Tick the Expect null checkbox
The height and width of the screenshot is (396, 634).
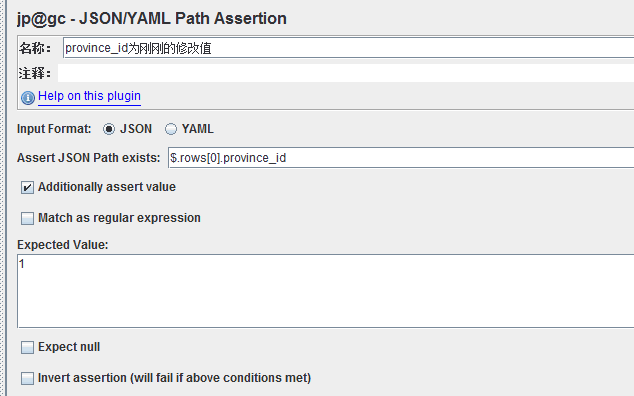pos(27,347)
